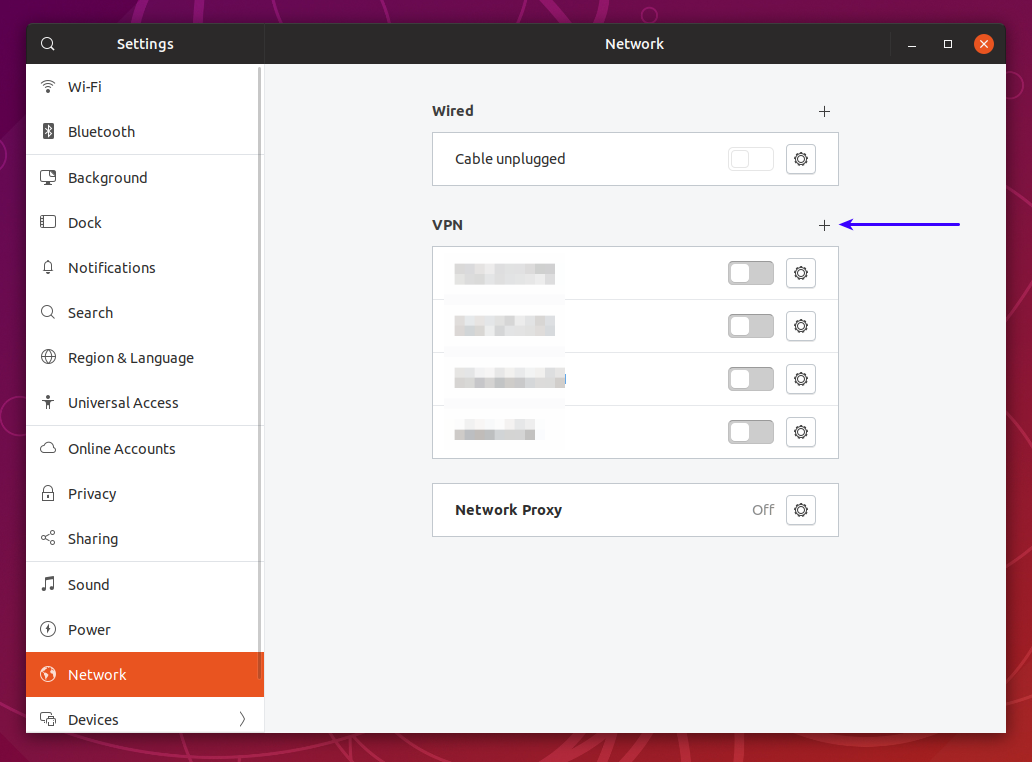
Task: Select the Power panel
Action: [x=145, y=630]
